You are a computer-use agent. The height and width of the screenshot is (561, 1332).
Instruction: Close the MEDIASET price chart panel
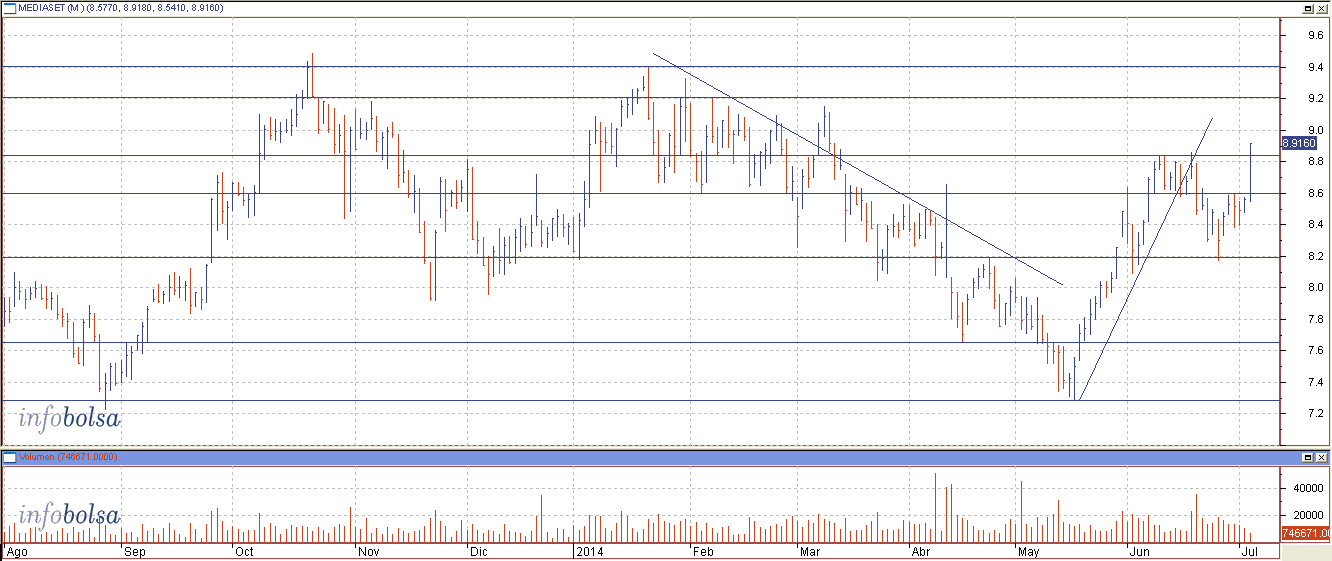[1321, 7]
